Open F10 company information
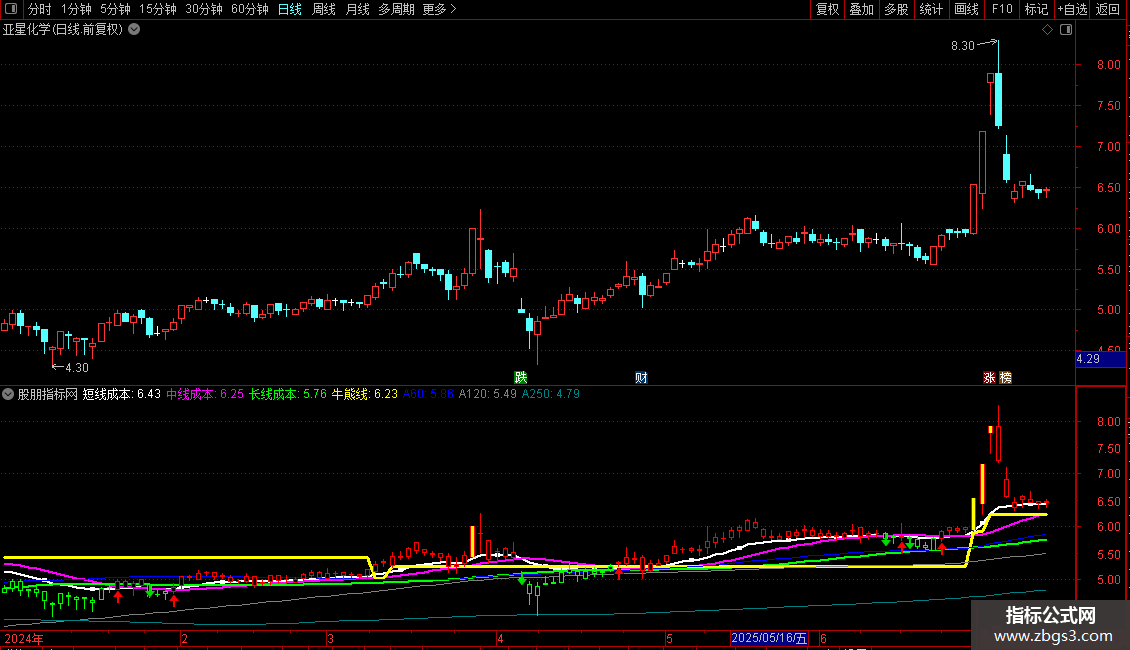 1002,9
